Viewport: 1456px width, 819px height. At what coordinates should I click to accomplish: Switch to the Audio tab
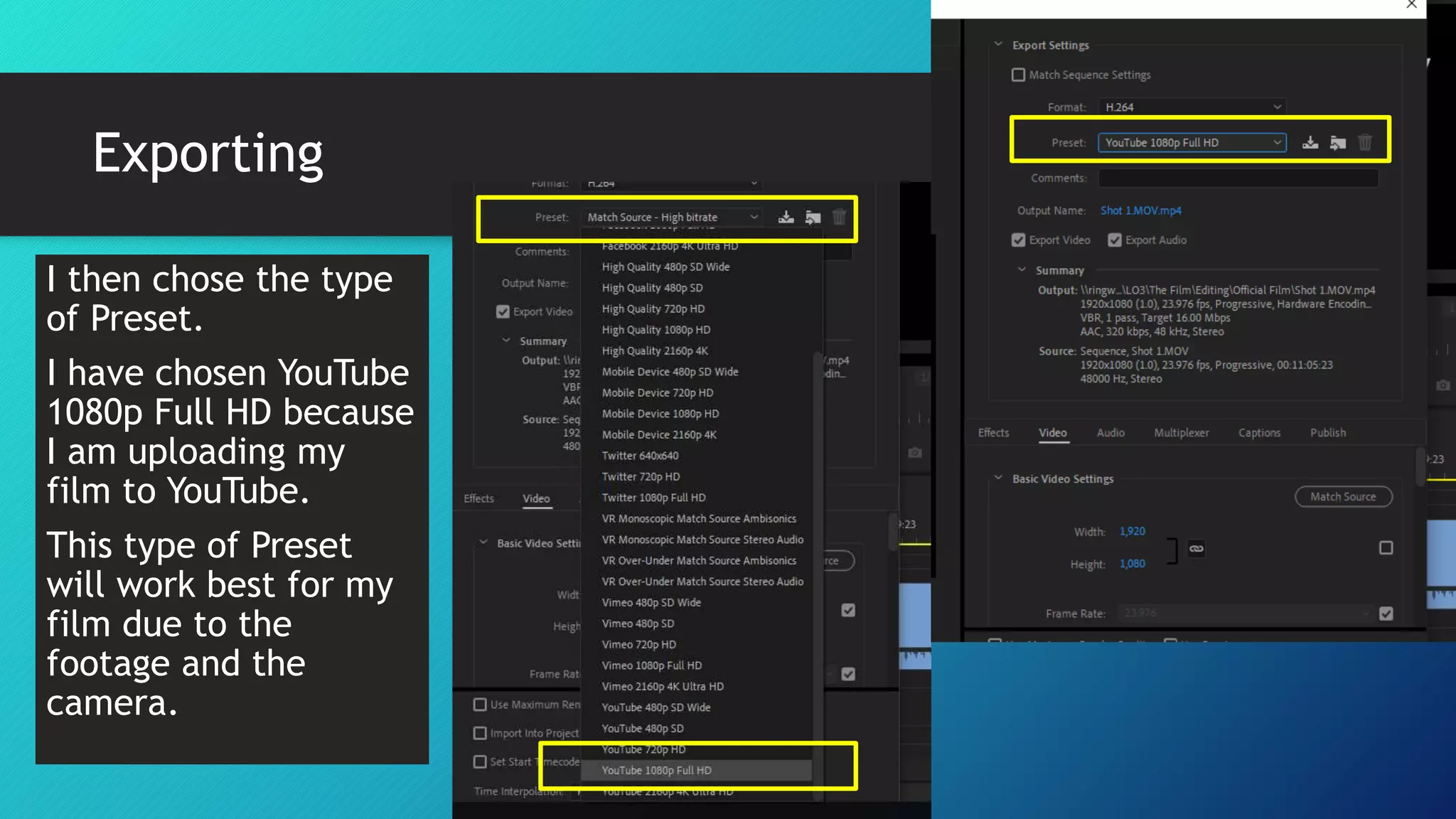1110,433
